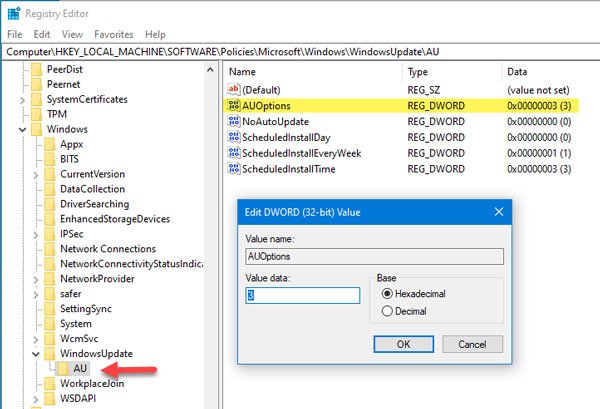Click the AUOptions DWORD value icon
This screenshot has width=600, height=409.
click(x=233, y=105)
